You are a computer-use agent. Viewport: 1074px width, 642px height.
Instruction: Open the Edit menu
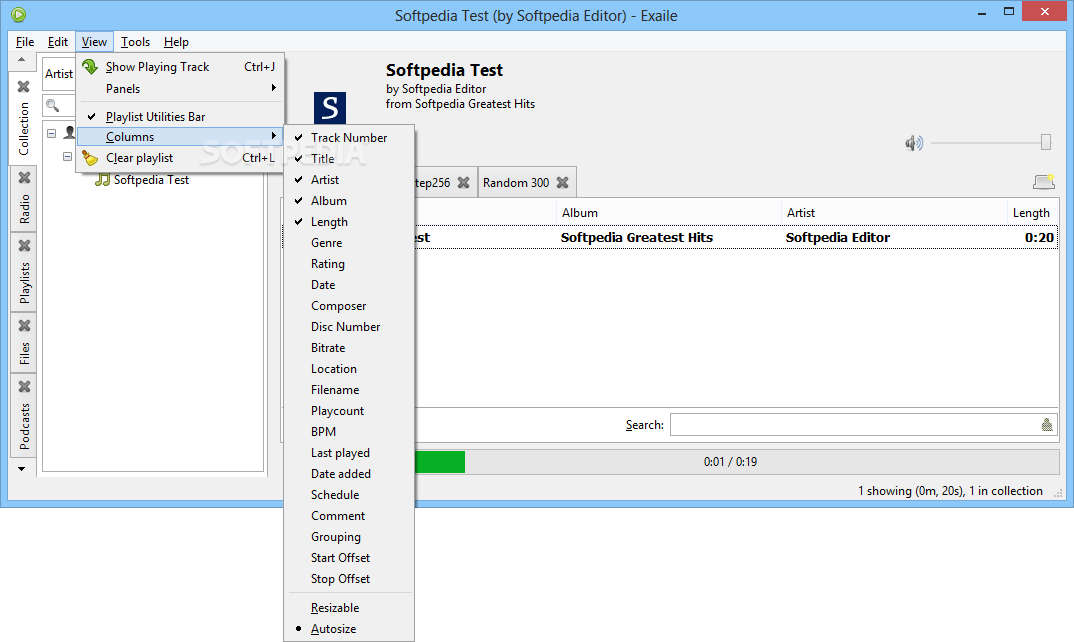(x=58, y=42)
